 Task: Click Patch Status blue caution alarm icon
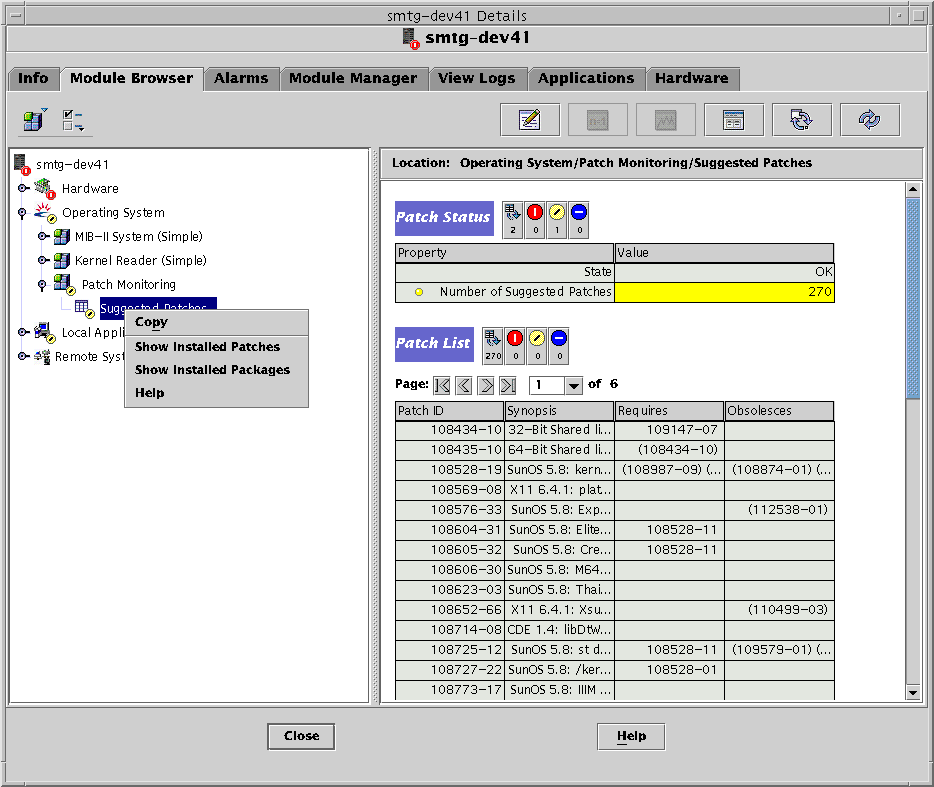click(579, 219)
